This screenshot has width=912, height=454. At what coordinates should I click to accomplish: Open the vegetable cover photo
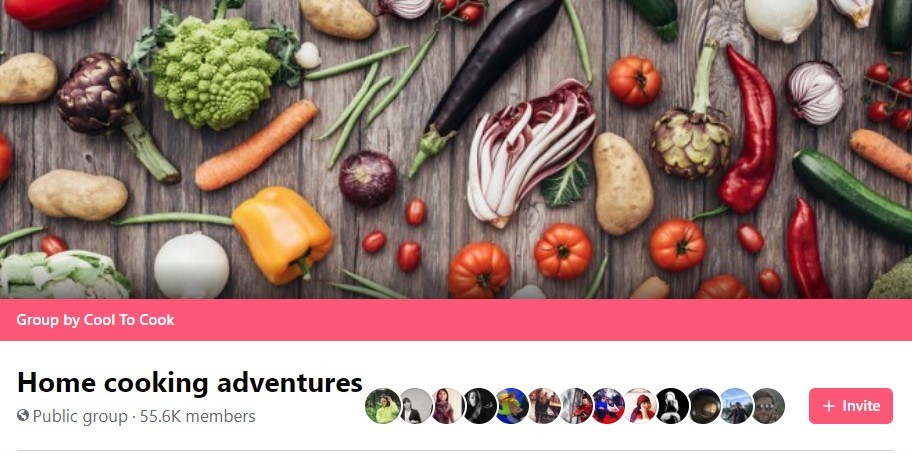click(x=456, y=149)
